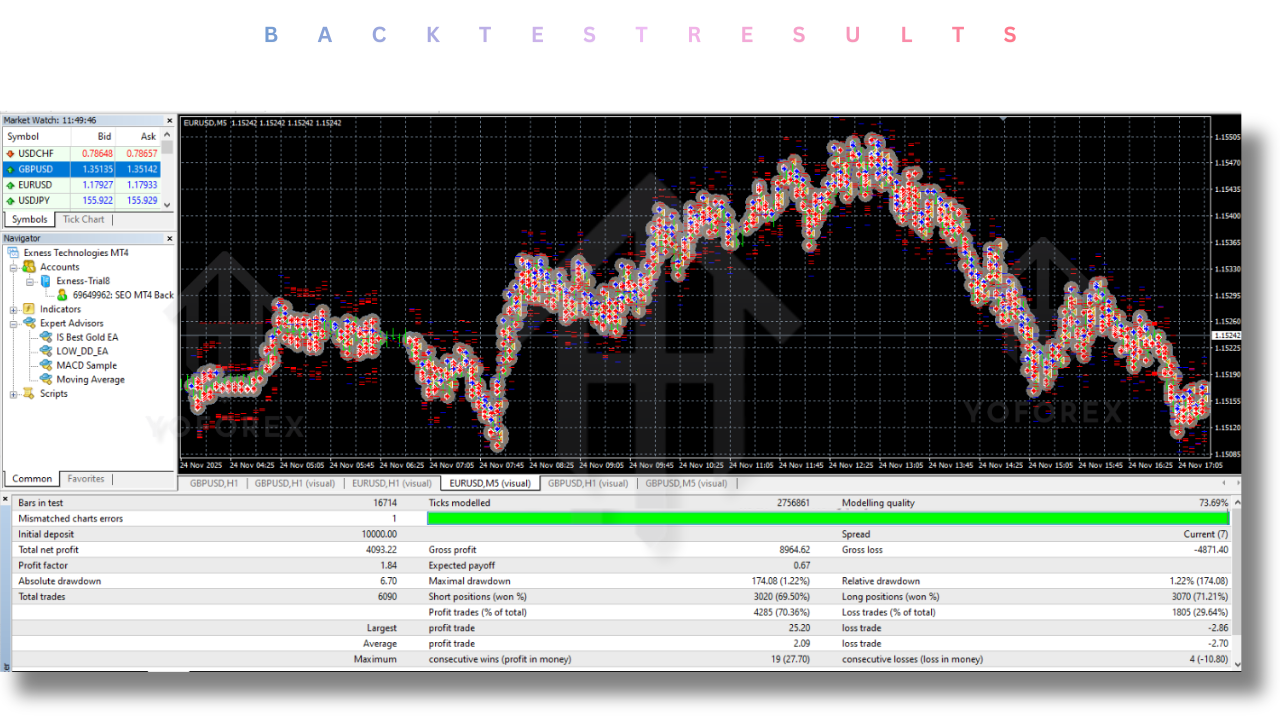Switch to the Tick Chart tab
The height and width of the screenshot is (720, 1280).
[83, 219]
